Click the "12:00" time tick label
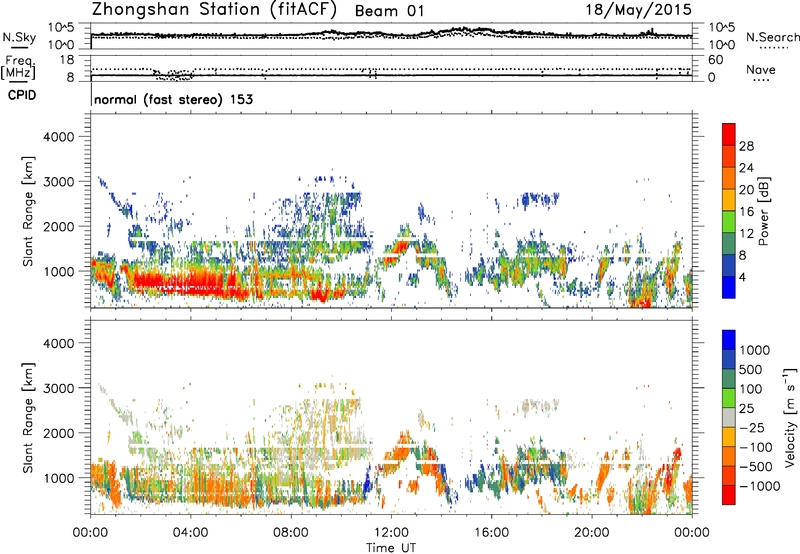The height and width of the screenshot is (554, 800). pos(391,533)
